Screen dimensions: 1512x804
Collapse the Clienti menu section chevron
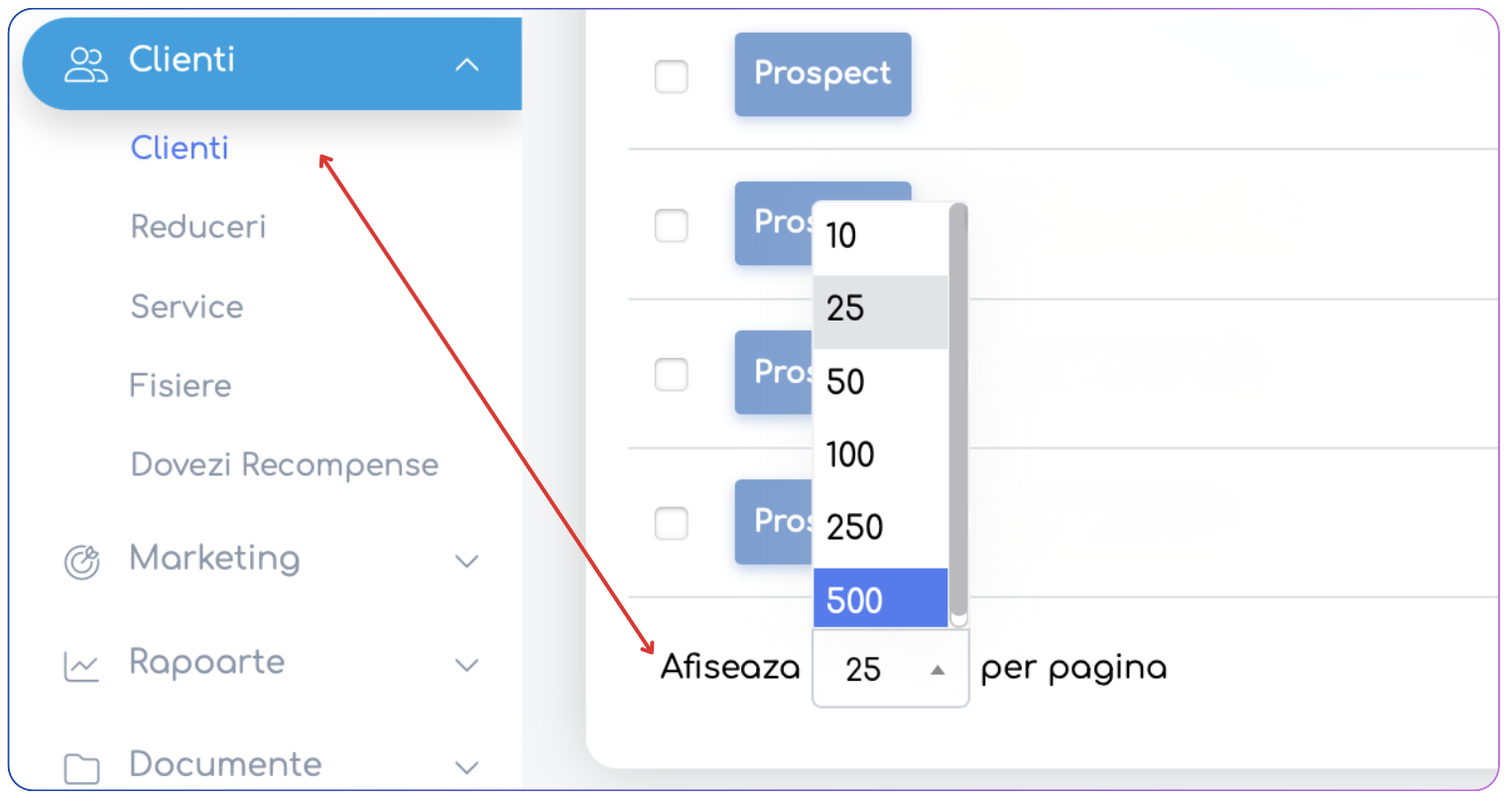point(466,66)
